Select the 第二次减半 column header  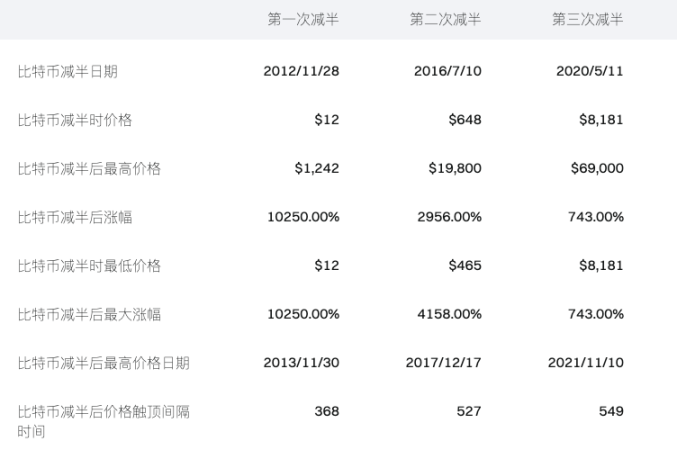[x=446, y=20]
